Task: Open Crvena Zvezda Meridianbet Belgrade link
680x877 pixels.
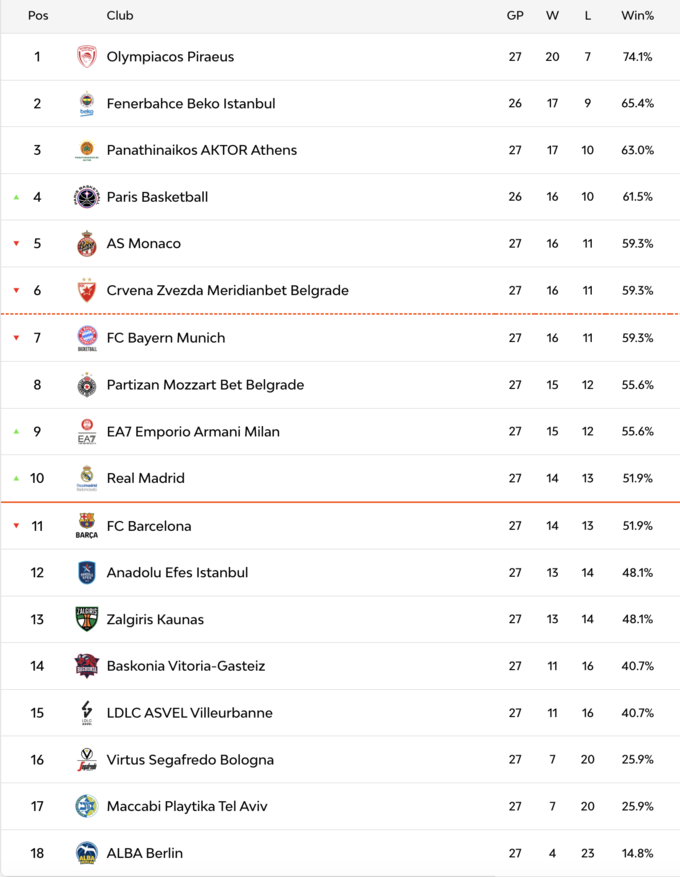Action: 227,291
